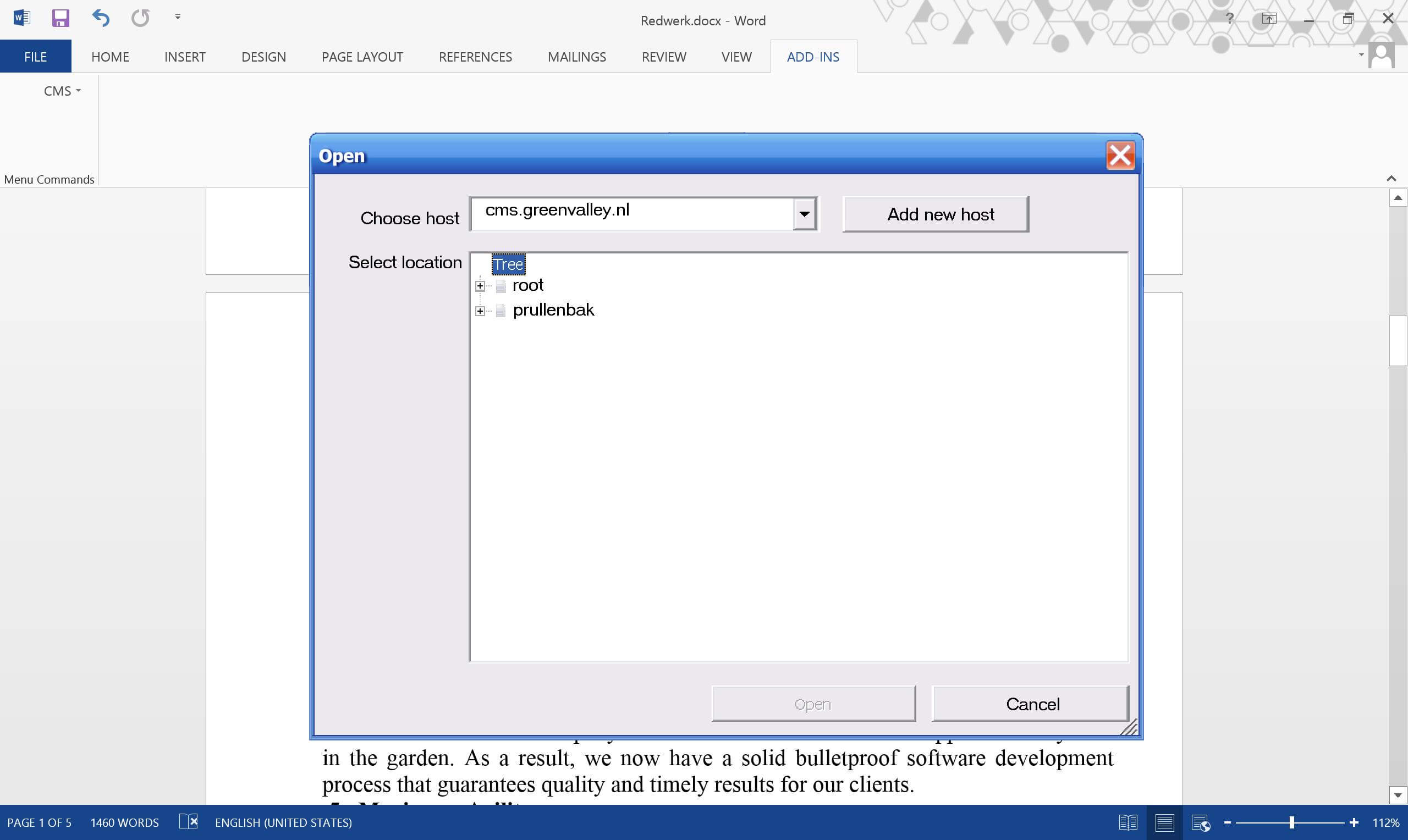
Task: Click the prullenbak page icon
Action: [501, 311]
